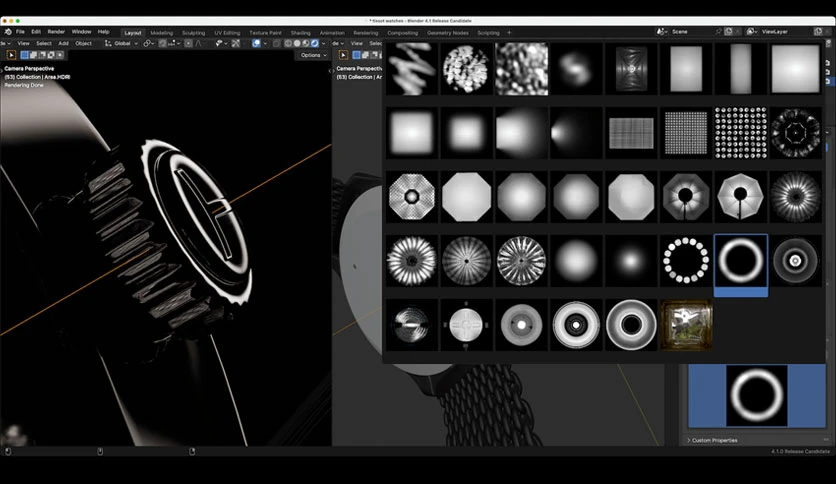
Task: Open the Render menu
Action: point(56,32)
